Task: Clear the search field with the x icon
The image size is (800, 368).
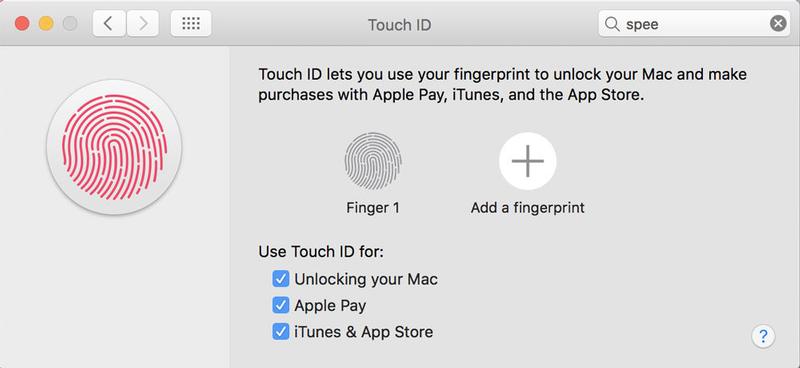Action: point(778,23)
